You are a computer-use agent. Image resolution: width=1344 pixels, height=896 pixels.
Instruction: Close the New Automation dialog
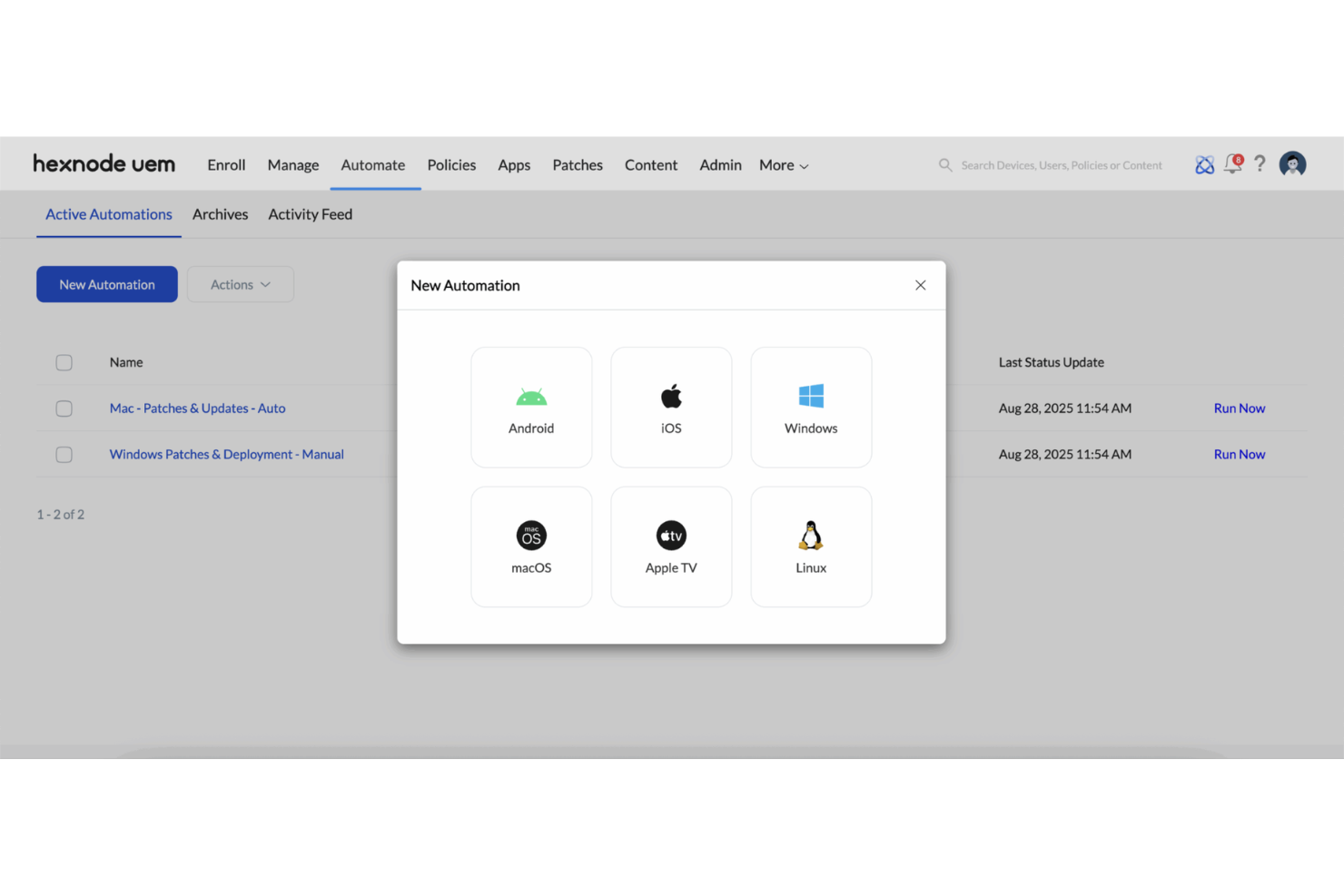[x=920, y=285]
